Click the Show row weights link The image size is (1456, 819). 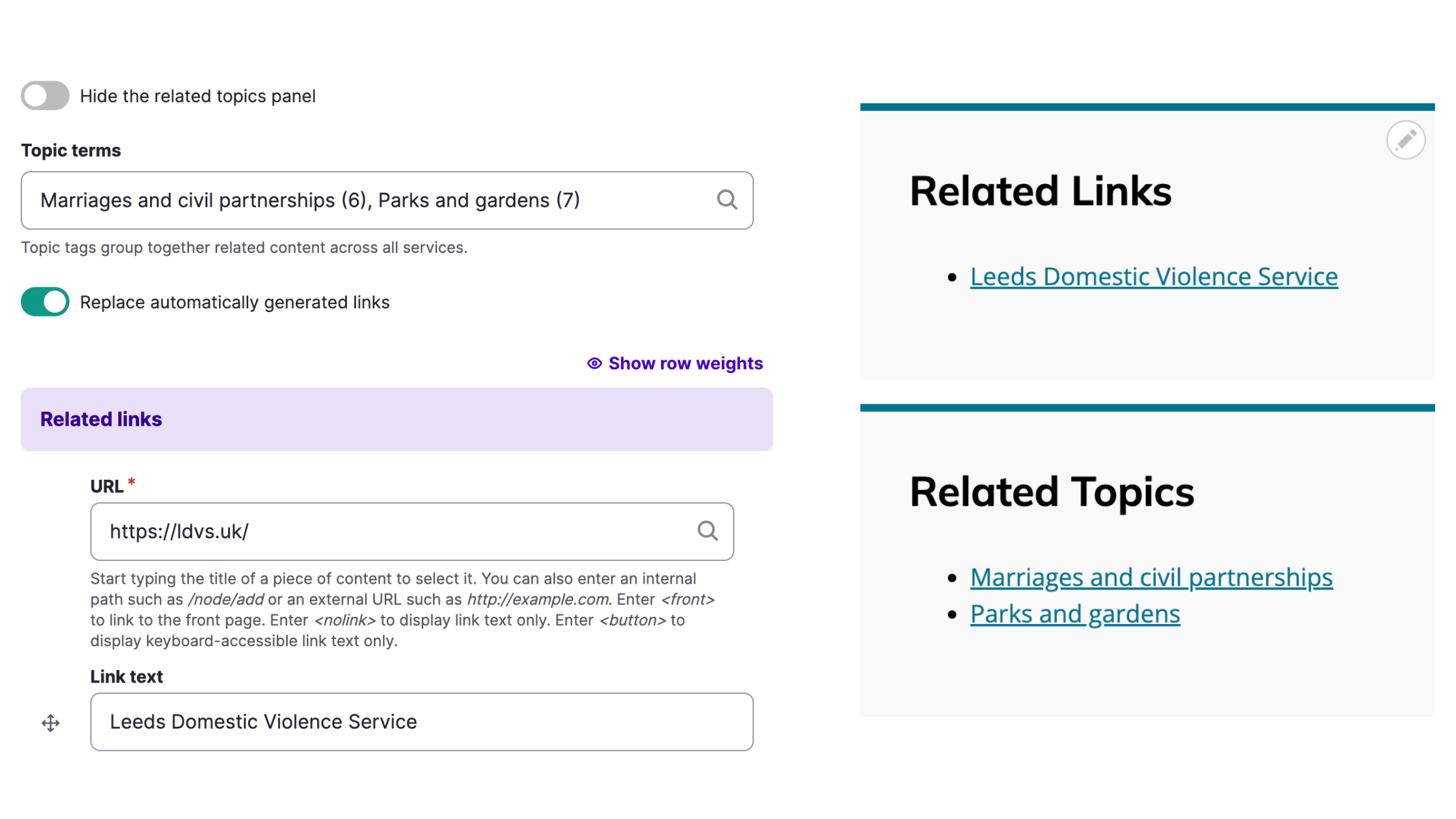click(685, 363)
